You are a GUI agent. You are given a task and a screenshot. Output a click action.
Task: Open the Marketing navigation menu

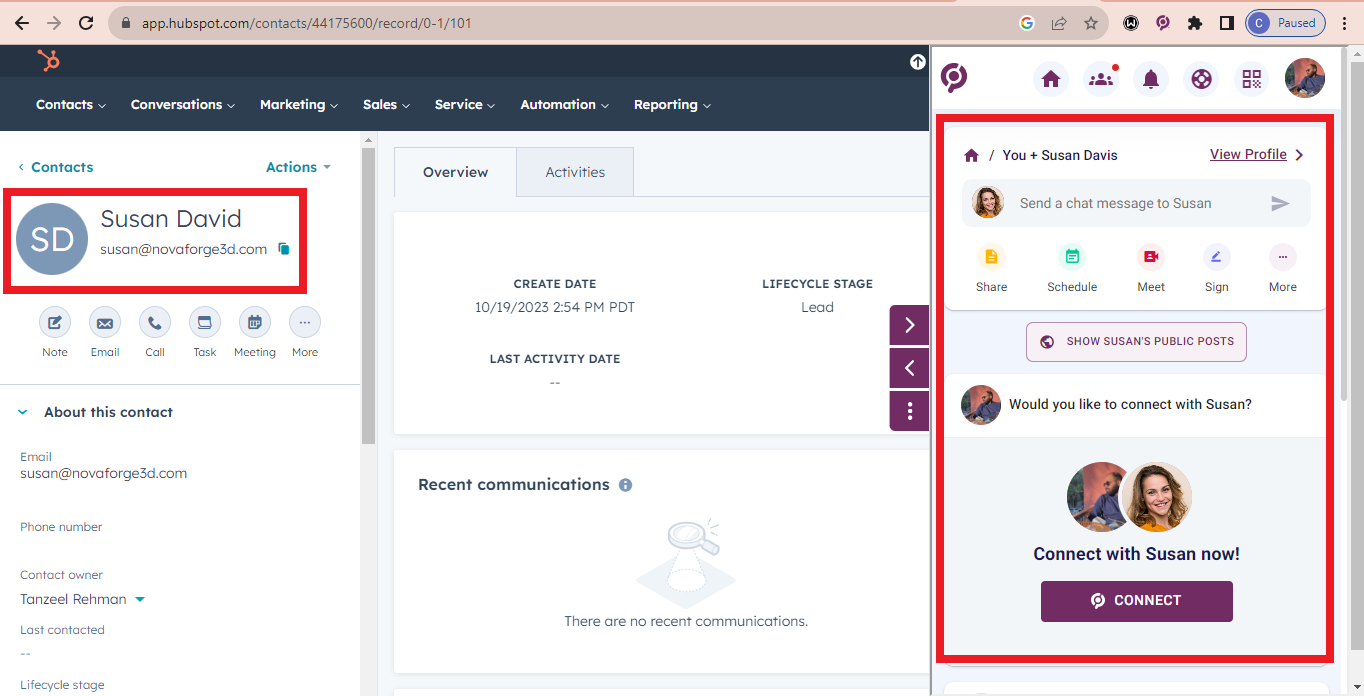(x=299, y=104)
